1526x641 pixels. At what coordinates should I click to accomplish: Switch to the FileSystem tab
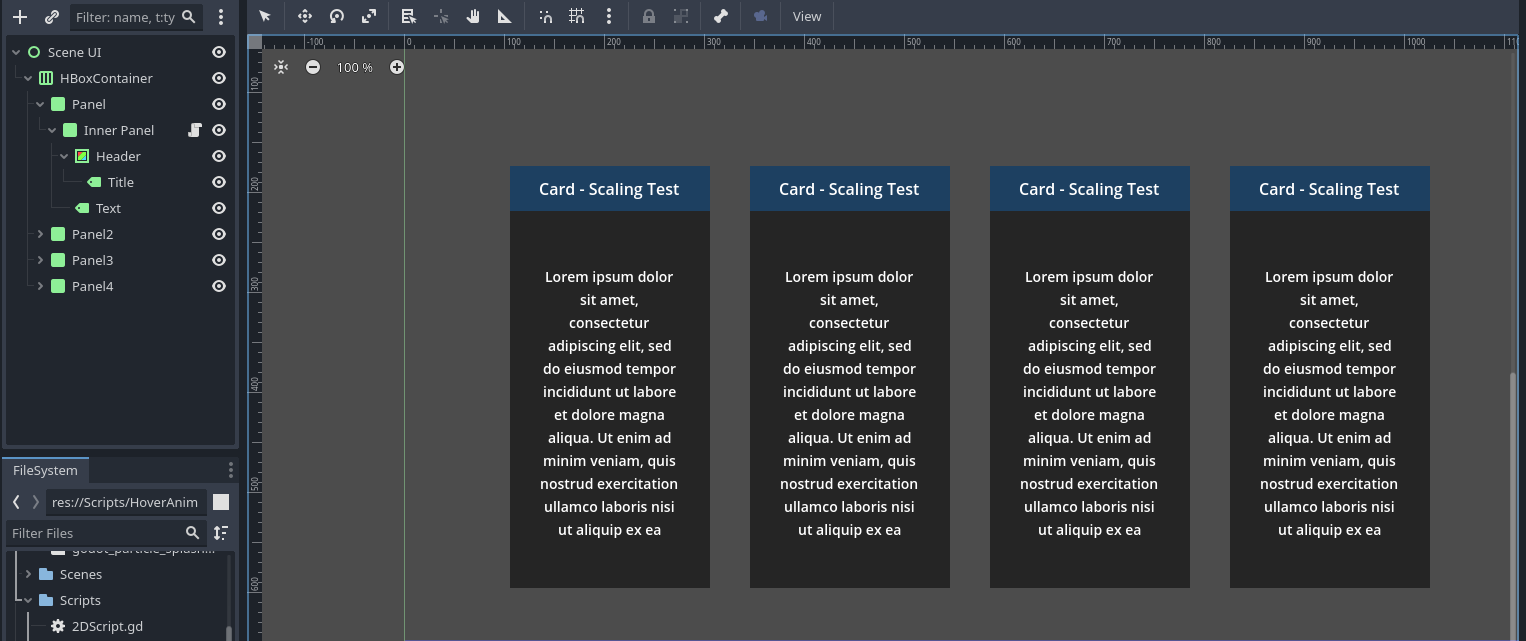pyautogui.click(x=45, y=470)
